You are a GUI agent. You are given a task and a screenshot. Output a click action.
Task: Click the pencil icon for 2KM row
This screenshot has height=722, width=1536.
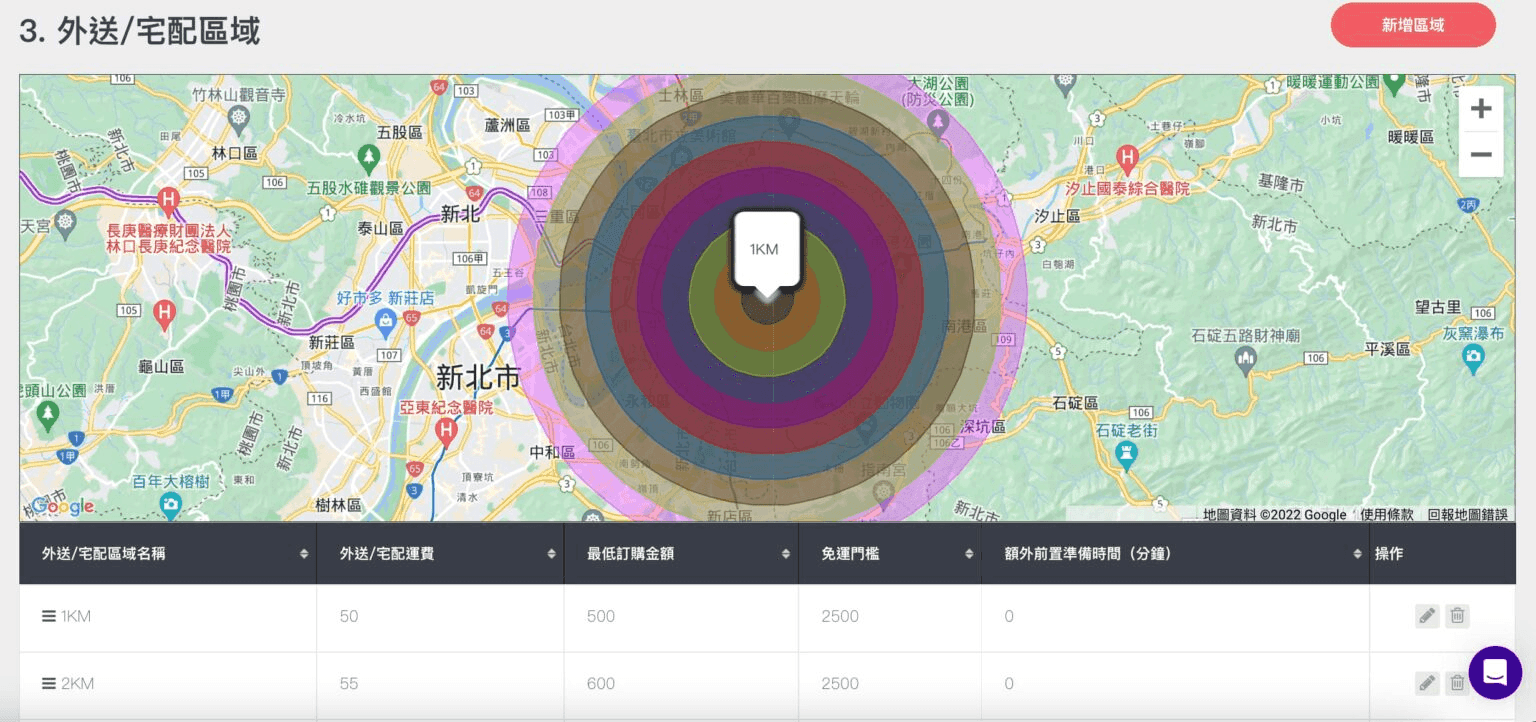click(x=1427, y=684)
